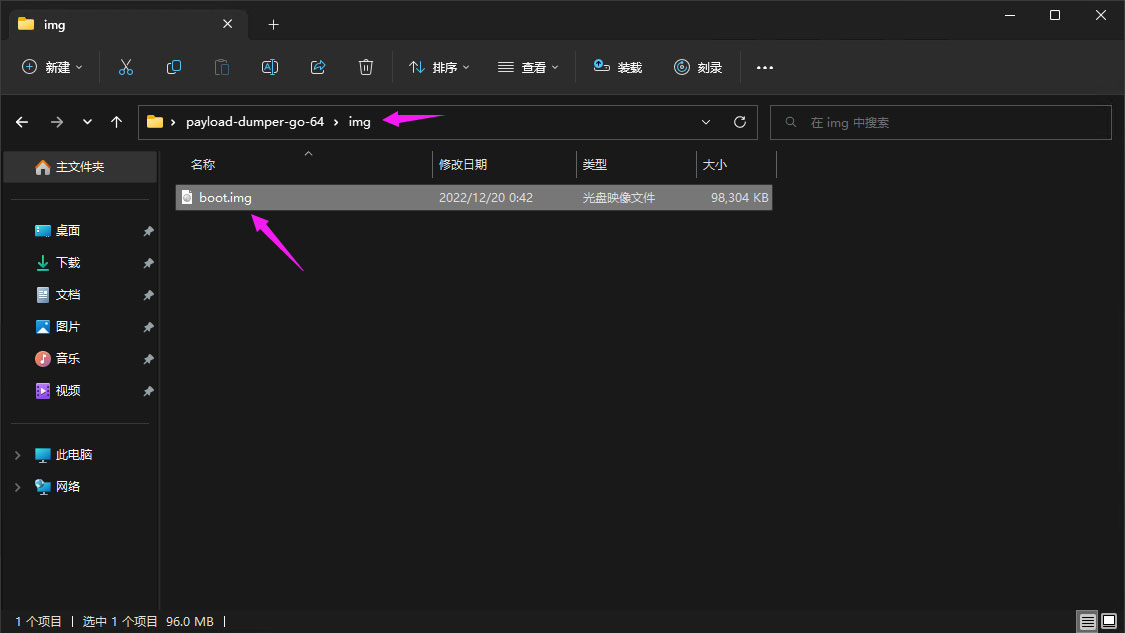Open 图片 (Pictures) in sidebar
Viewport: 1125px width, 633px height.
(67, 327)
